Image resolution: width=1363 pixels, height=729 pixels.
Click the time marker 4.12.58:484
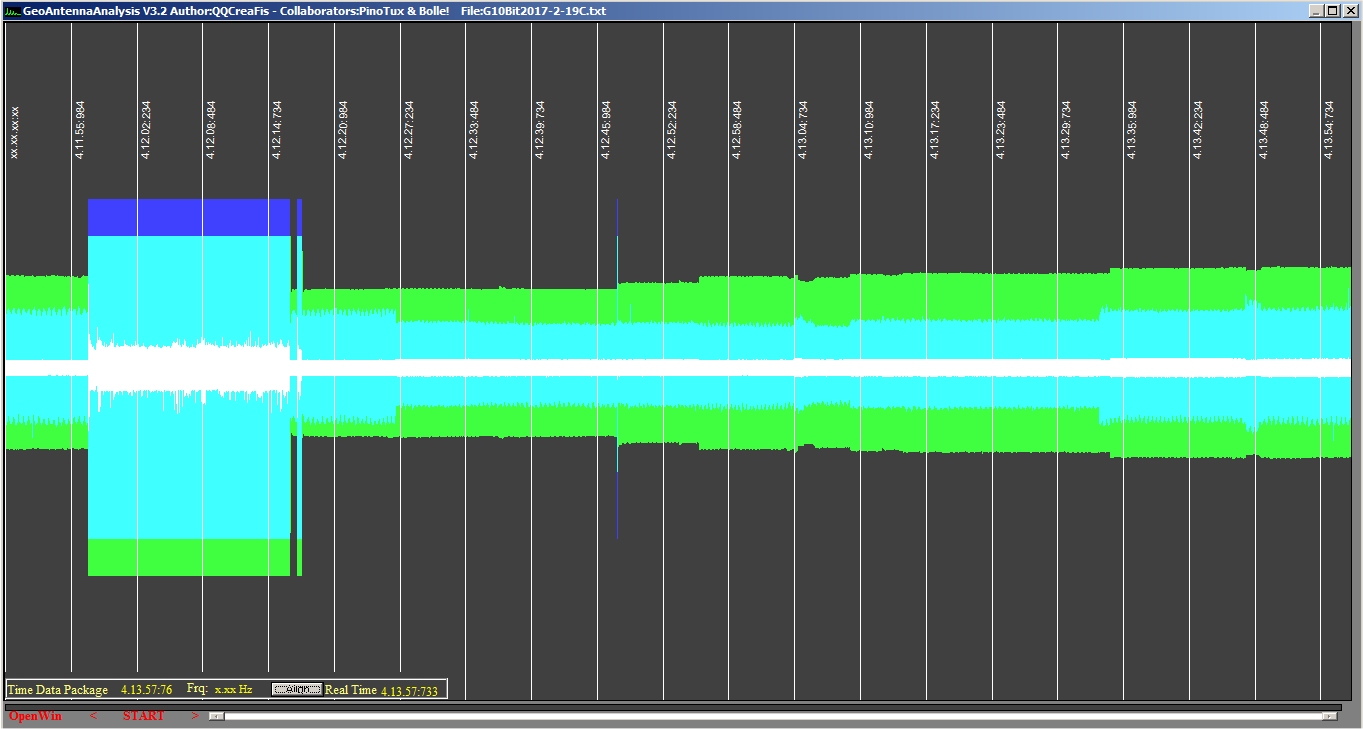point(737,130)
